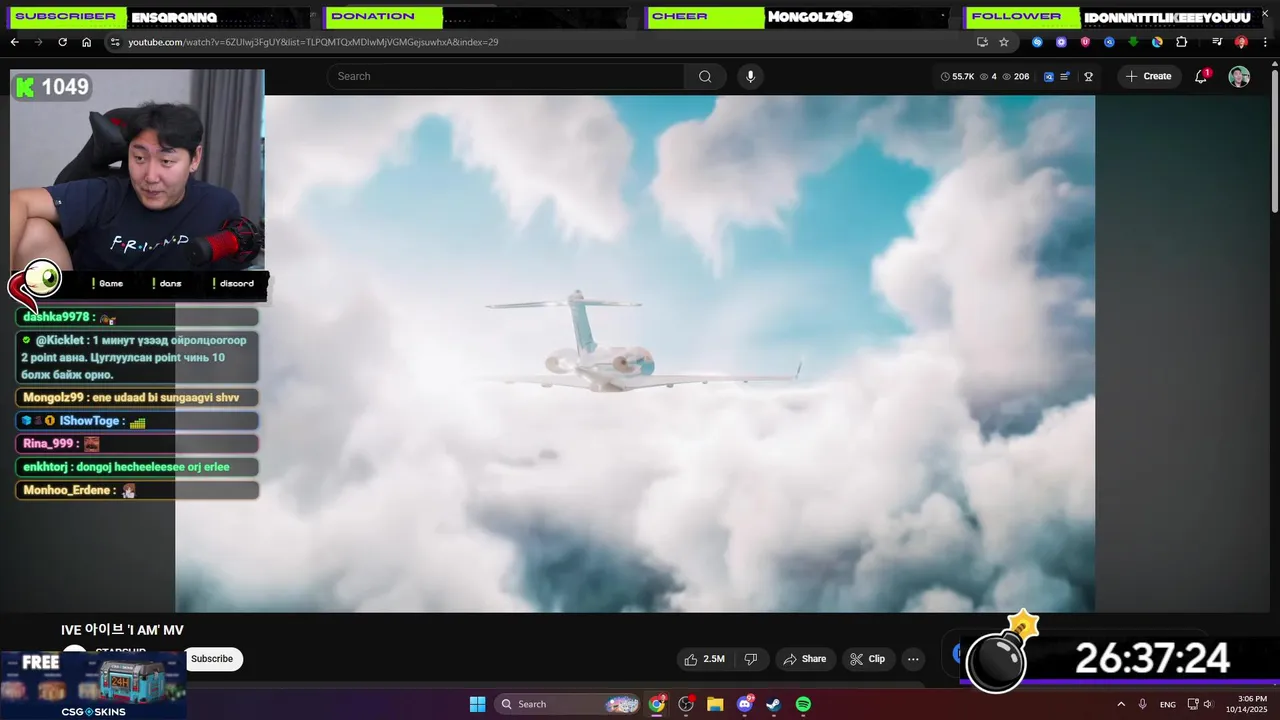Screen dimensions: 1280x720
Task: Open volume control in system tray
Action: 1209,704
